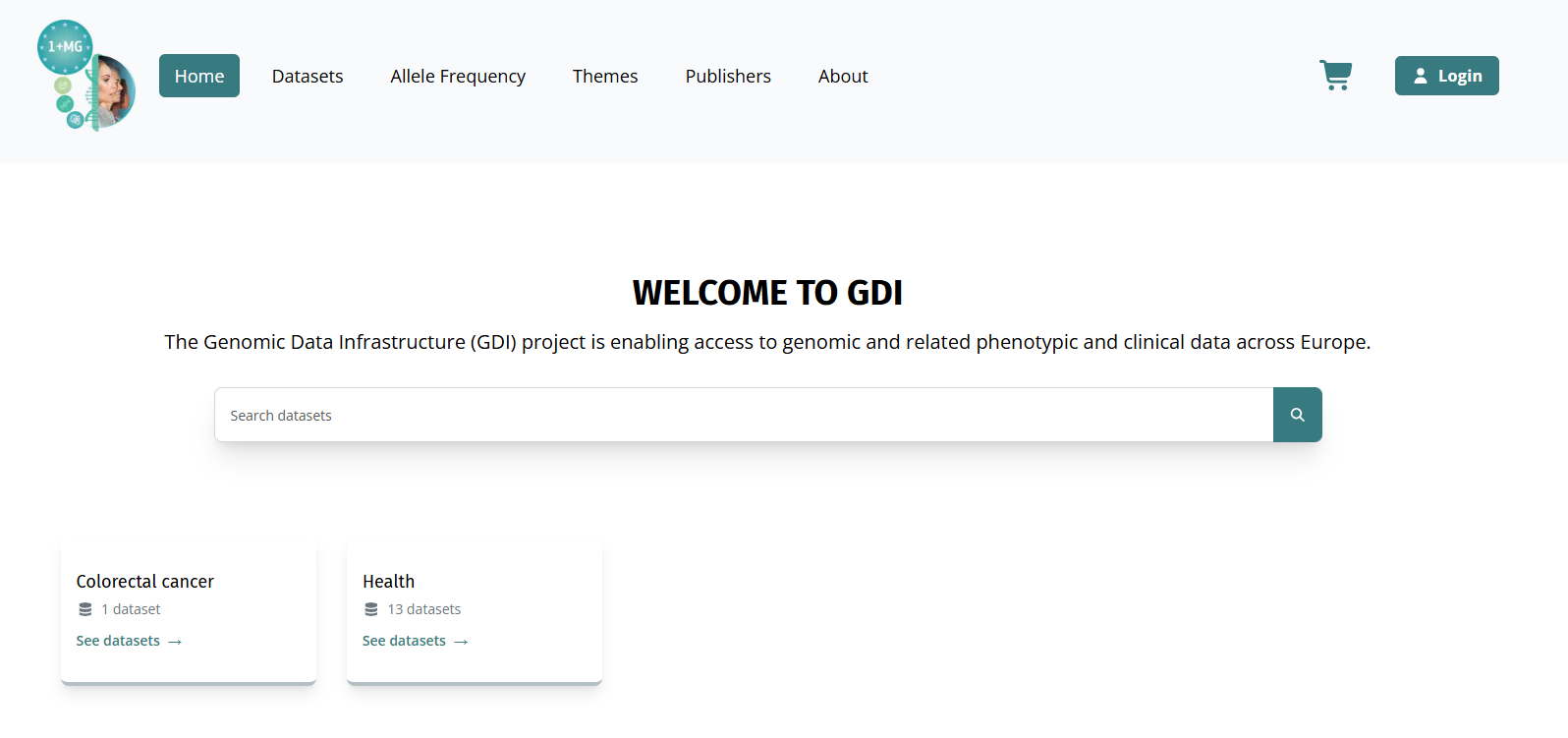Viewport: 1568px width, 738px height.
Task: Click the '1 dataset' count text
Action: [131, 609]
